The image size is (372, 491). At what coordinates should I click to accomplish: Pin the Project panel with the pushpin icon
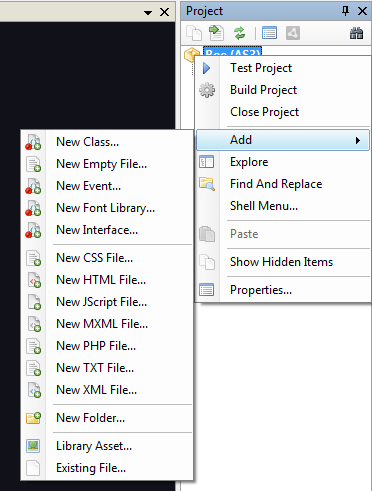coord(345,11)
